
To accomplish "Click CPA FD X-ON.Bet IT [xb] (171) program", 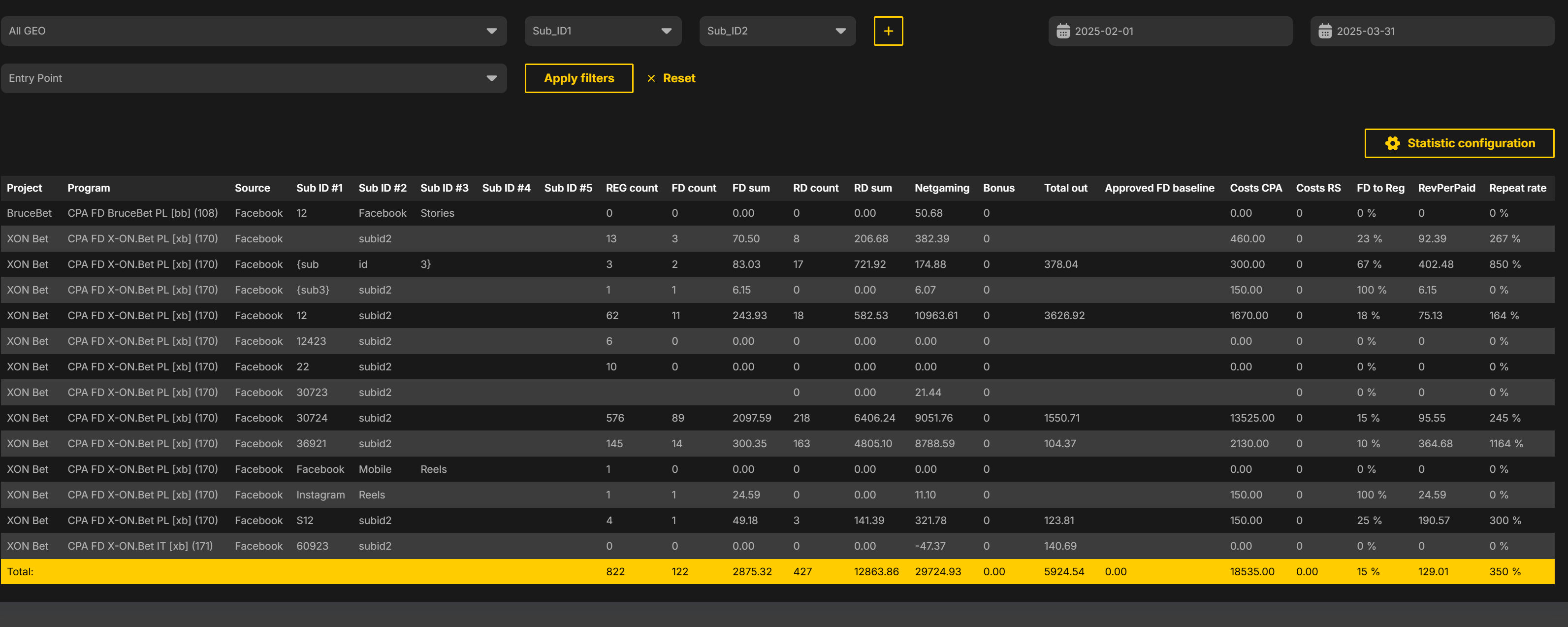I will [140, 547].
